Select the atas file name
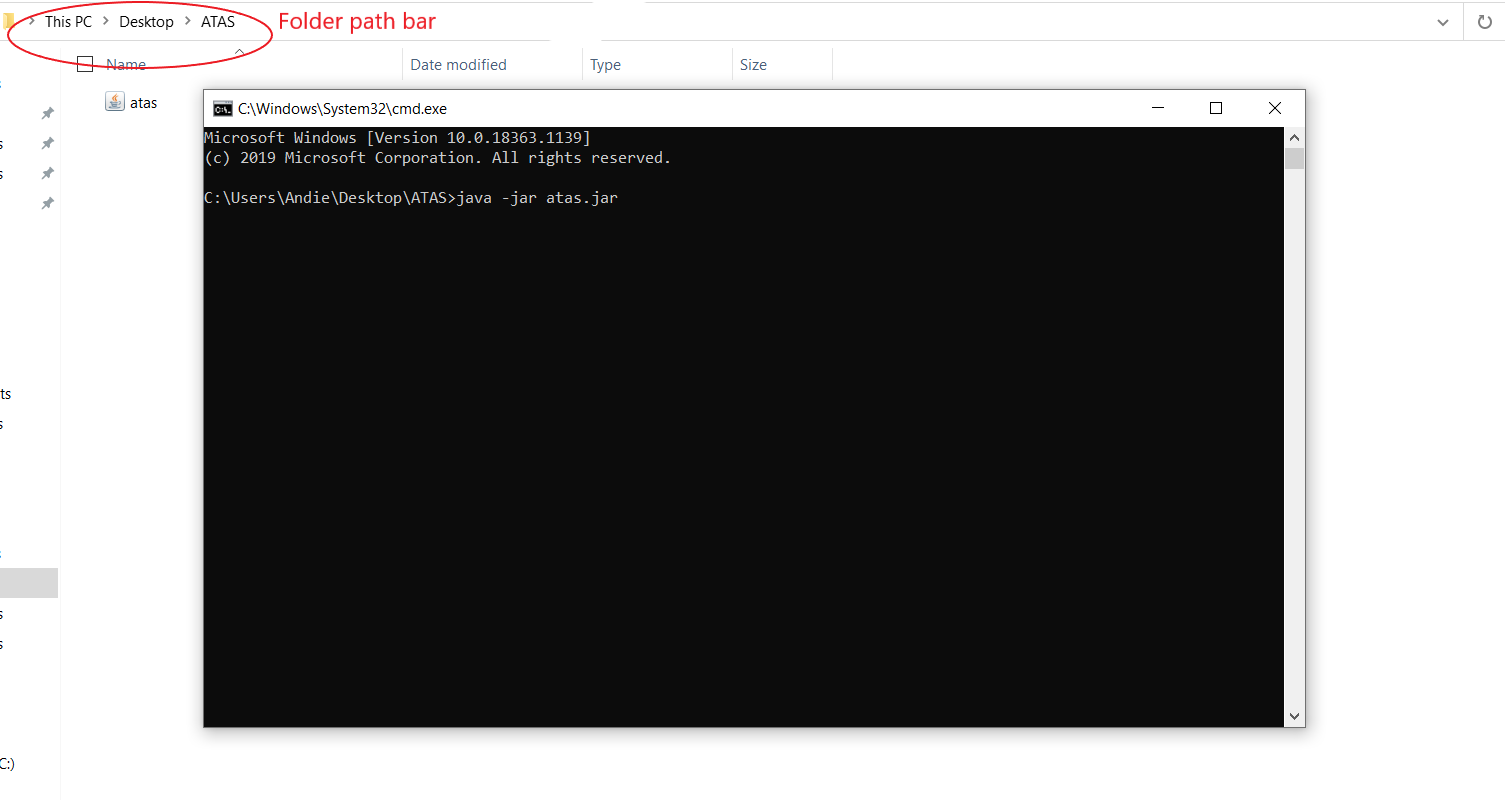This screenshot has width=1505, height=800. pos(144,102)
